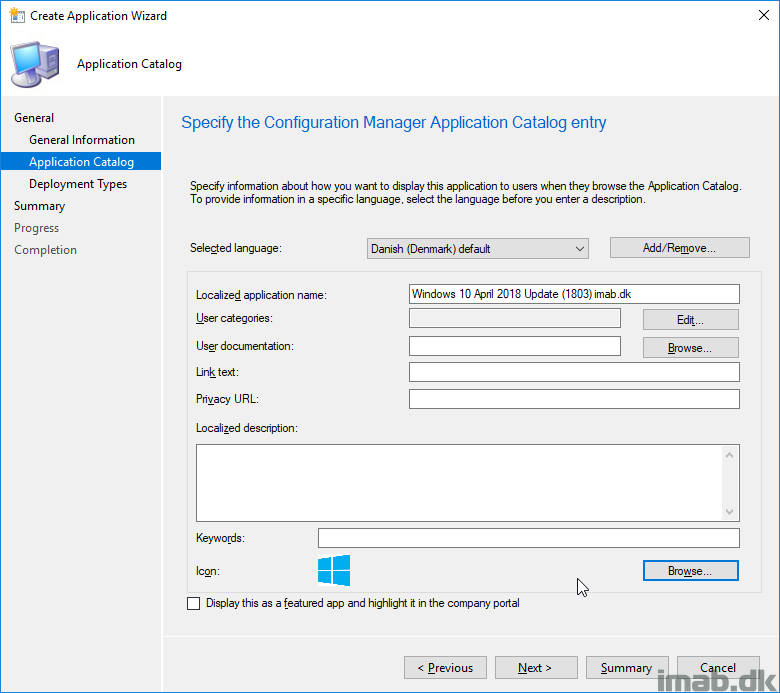Click the wizard title bar icon
Image resolution: width=780 pixels, height=693 pixels.
tap(17, 15)
